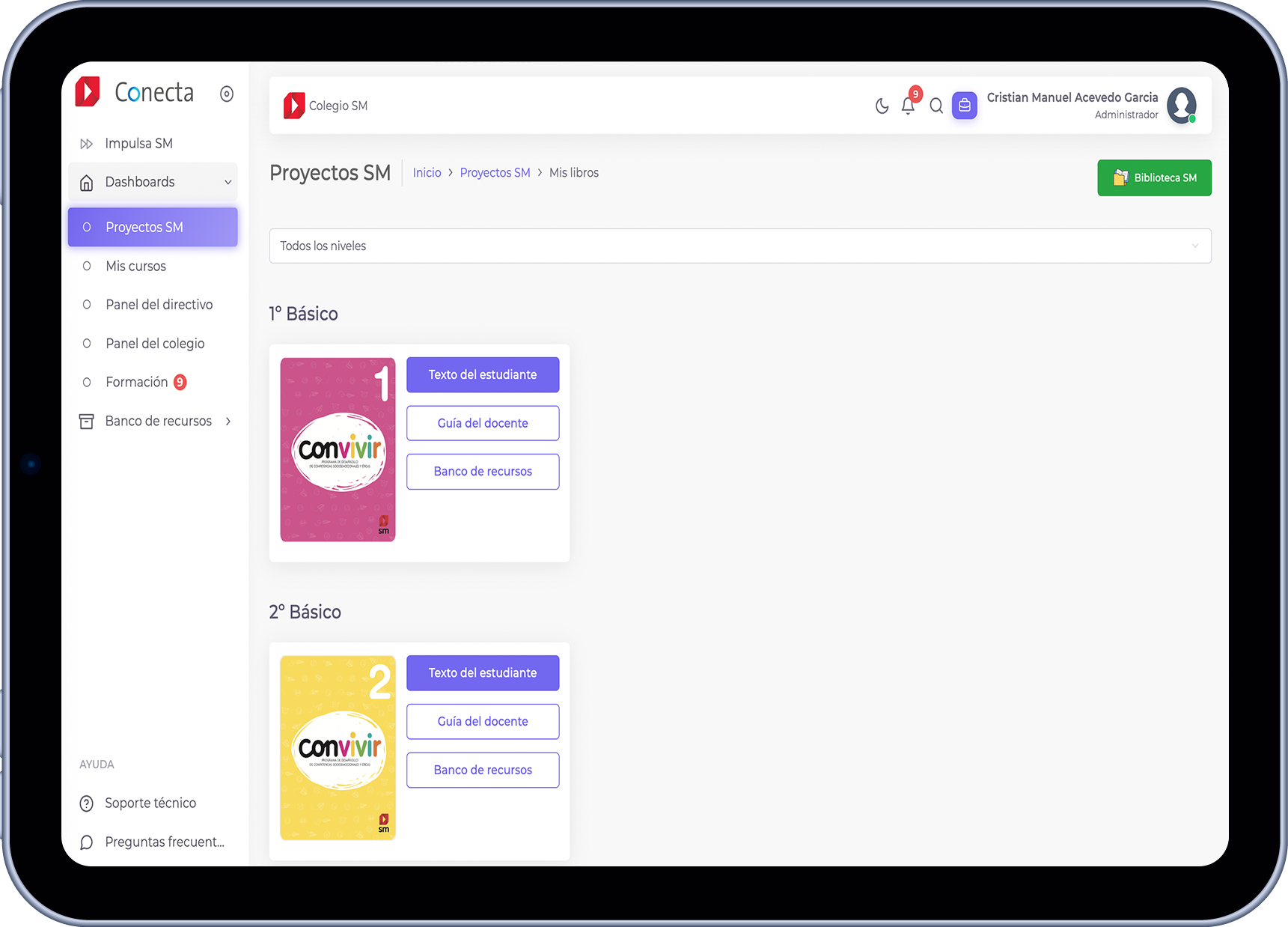This screenshot has width=1288, height=927.
Task: Click the Formación red badge 9
Action: tap(180, 382)
